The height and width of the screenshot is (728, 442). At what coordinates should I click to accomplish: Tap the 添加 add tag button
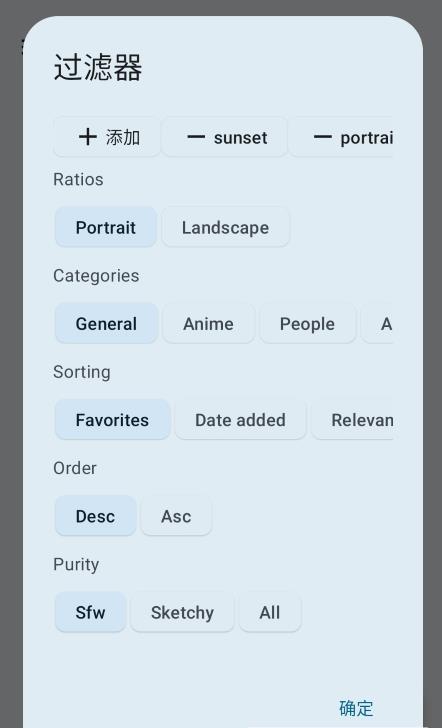coord(107,137)
